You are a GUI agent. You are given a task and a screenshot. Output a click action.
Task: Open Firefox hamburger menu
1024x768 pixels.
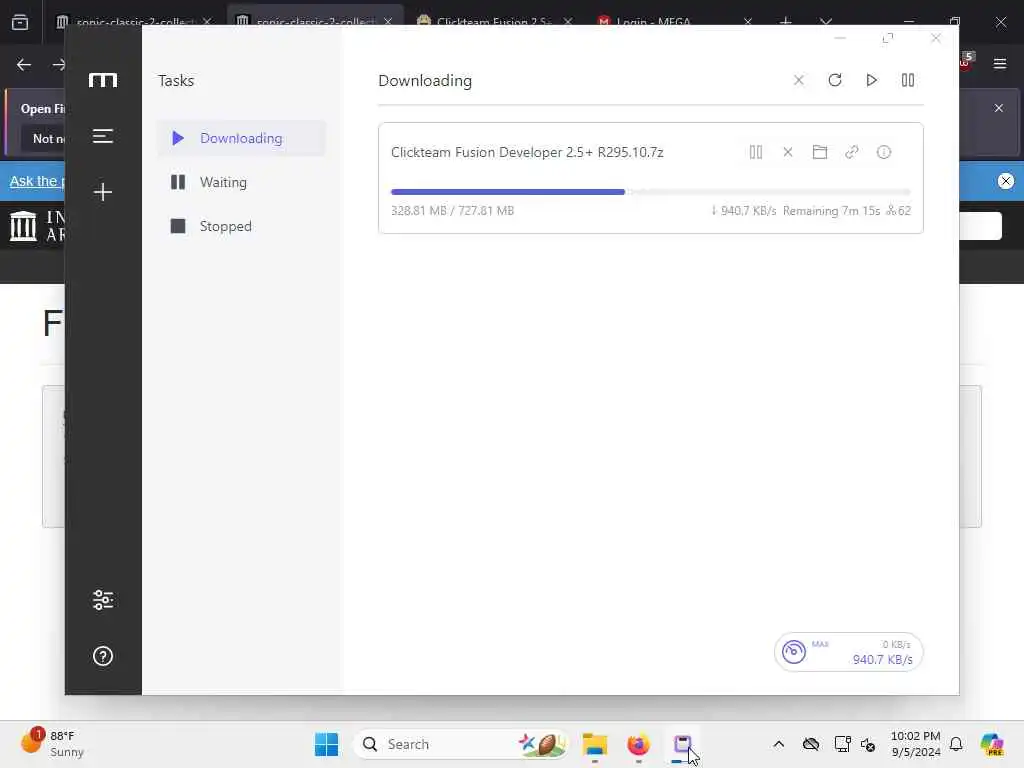(x=1000, y=63)
